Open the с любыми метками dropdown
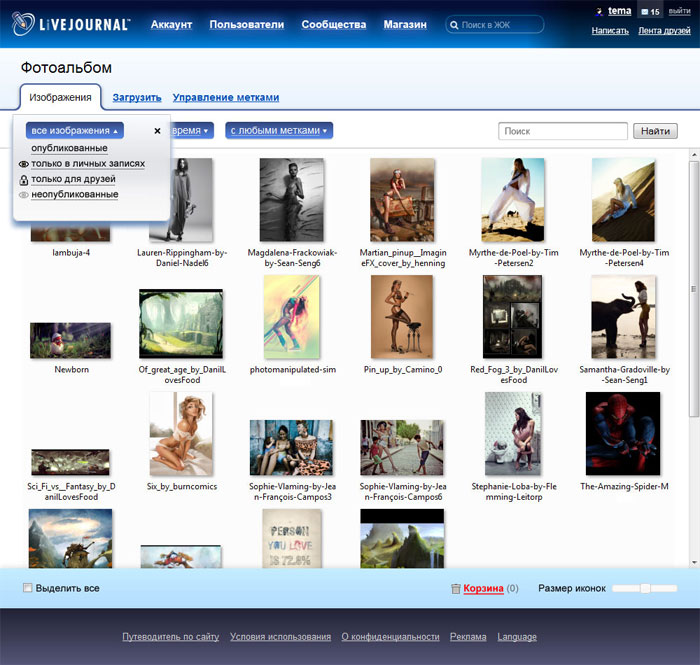Screen dimensions: 700x665 (x=278, y=130)
